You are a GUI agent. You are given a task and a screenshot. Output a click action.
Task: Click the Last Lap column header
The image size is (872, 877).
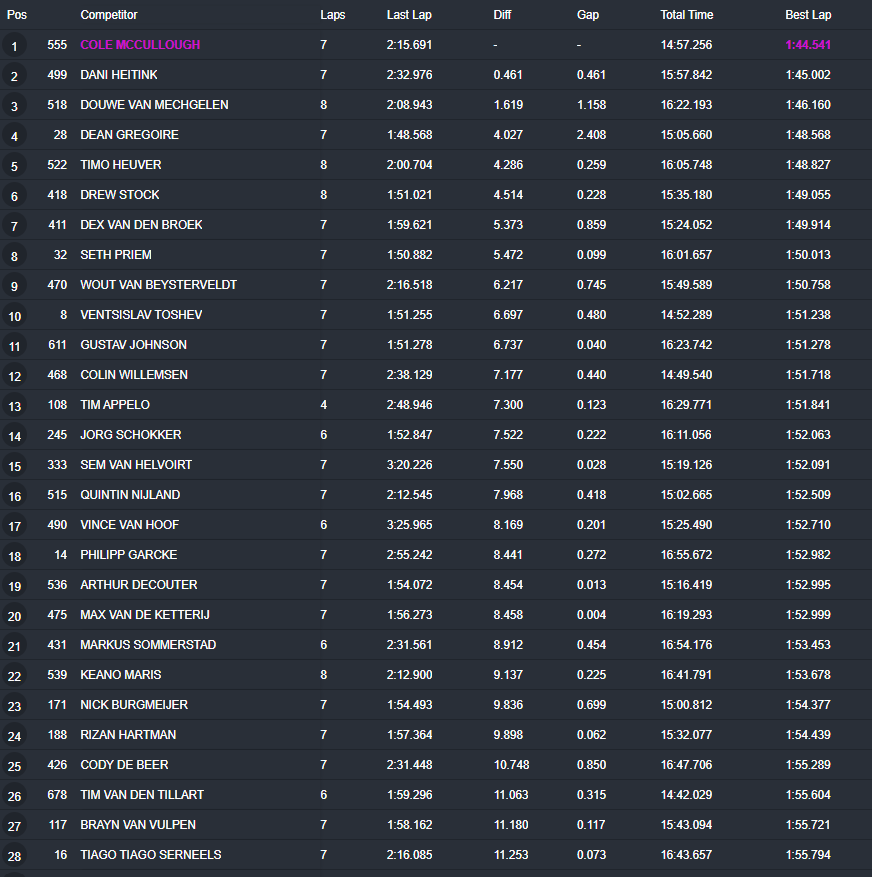tap(409, 15)
